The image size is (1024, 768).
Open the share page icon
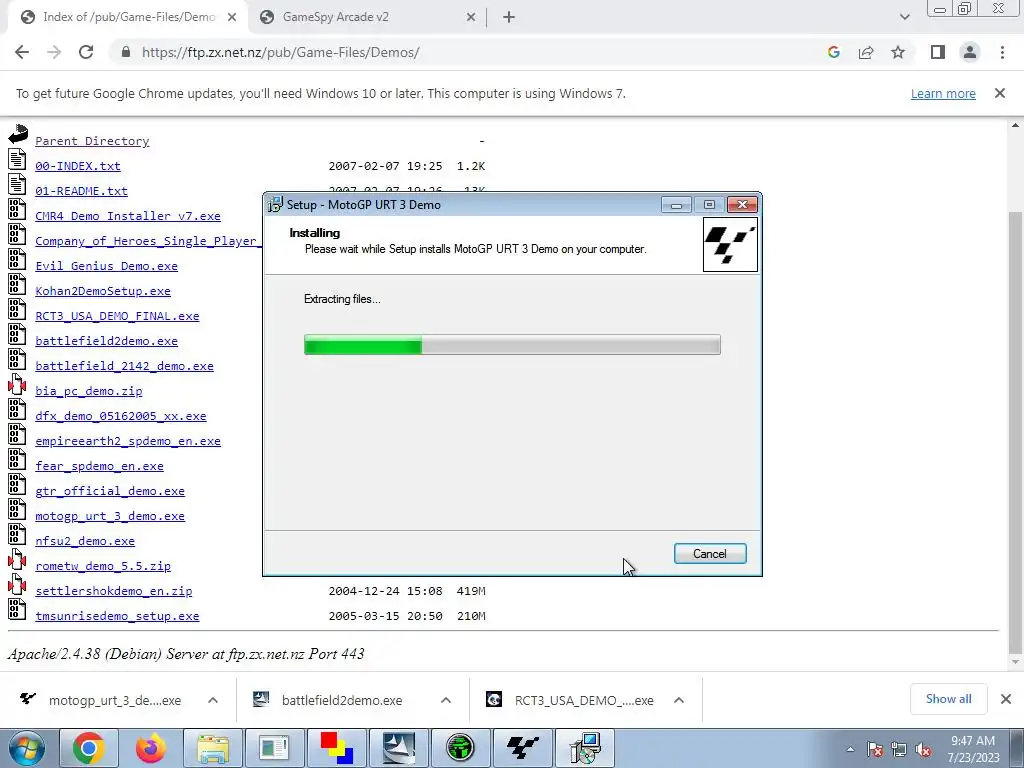click(x=866, y=52)
